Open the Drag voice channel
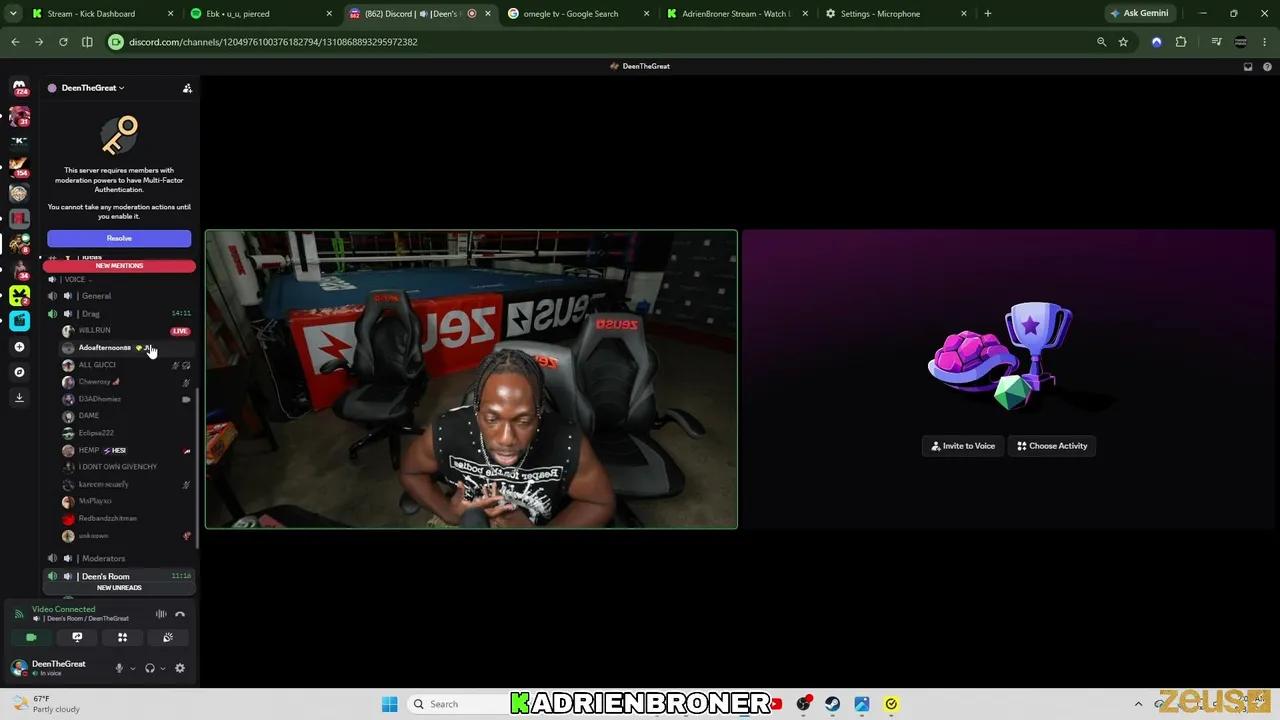 (x=119, y=314)
